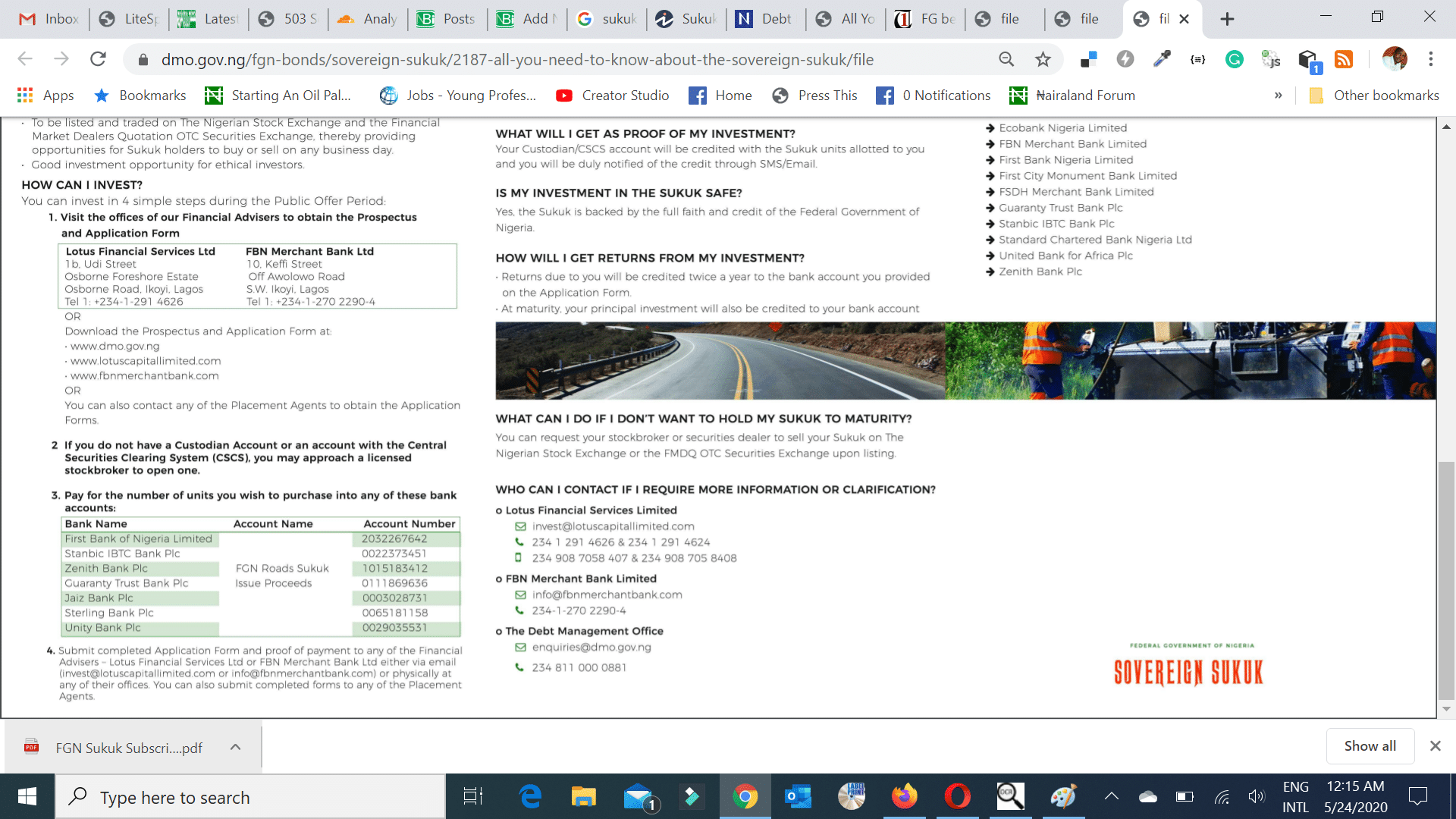Switch to the Posts tab
1456x819 pixels.
pos(447,19)
